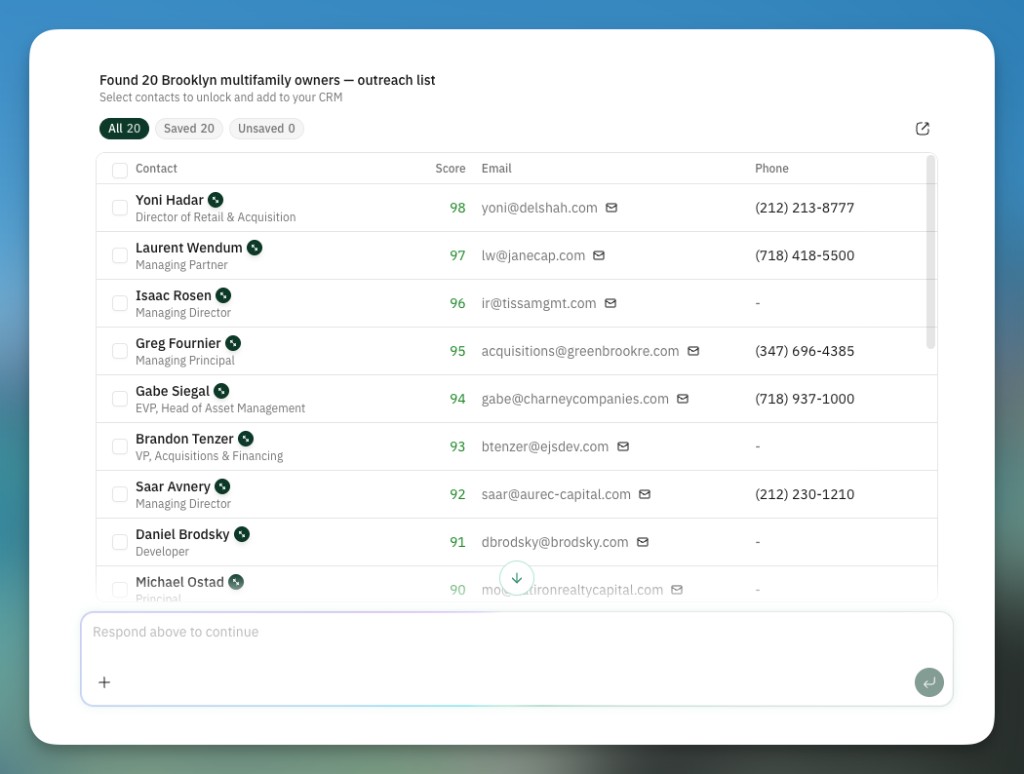Click mail icon next to lw@janecap.com
This screenshot has height=774, width=1024.
tap(599, 255)
